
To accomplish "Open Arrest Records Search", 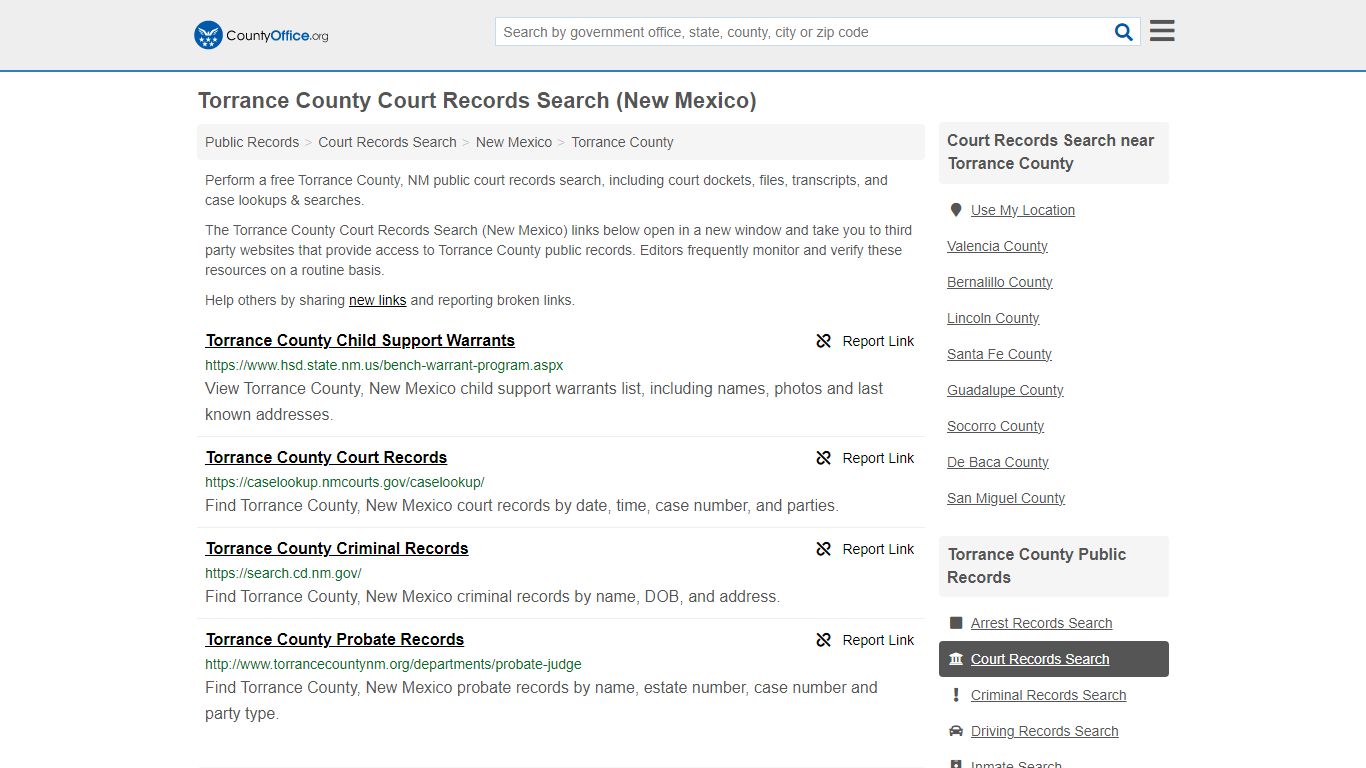I will tap(1041, 623).
